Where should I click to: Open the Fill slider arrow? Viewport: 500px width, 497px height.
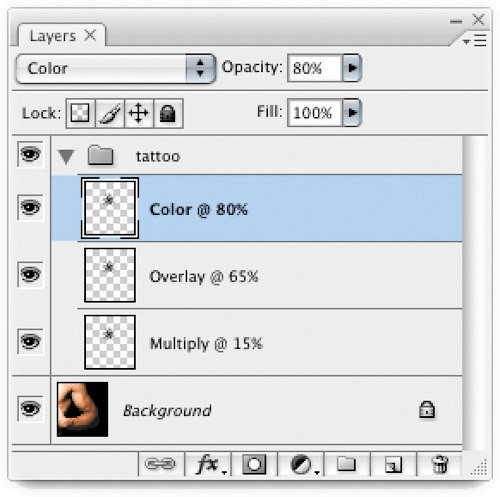(x=352, y=112)
